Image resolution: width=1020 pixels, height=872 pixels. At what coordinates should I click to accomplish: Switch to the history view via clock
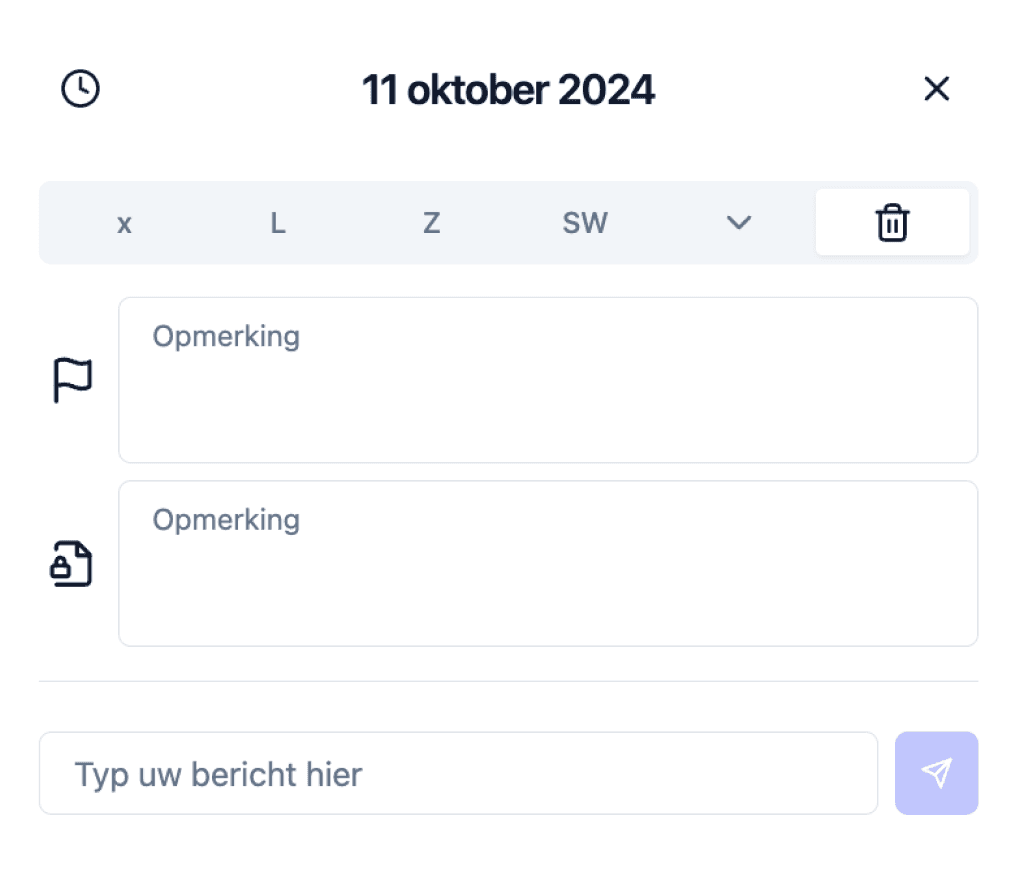pos(81,89)
